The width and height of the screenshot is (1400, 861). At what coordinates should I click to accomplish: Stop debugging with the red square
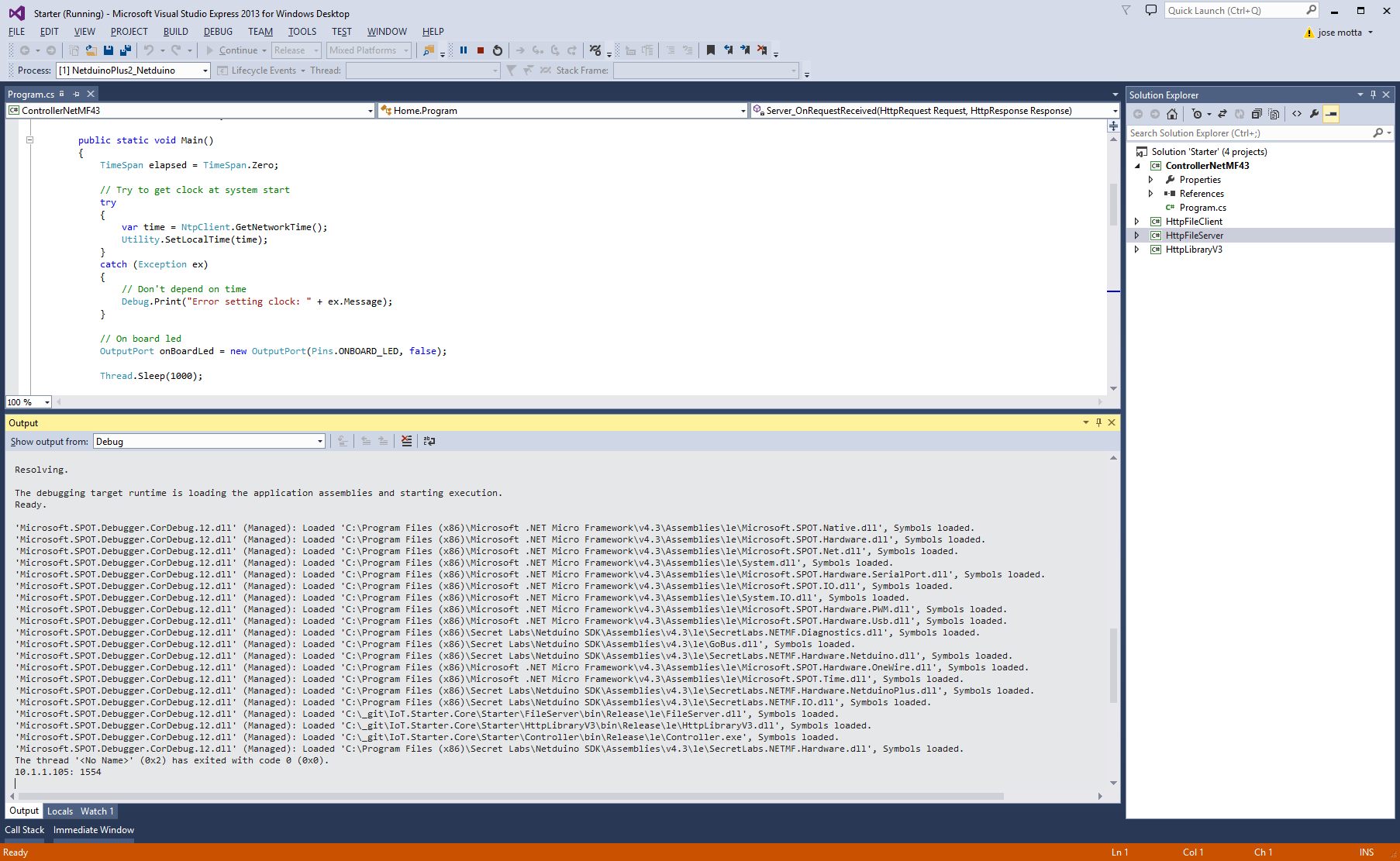click(481, 50)
